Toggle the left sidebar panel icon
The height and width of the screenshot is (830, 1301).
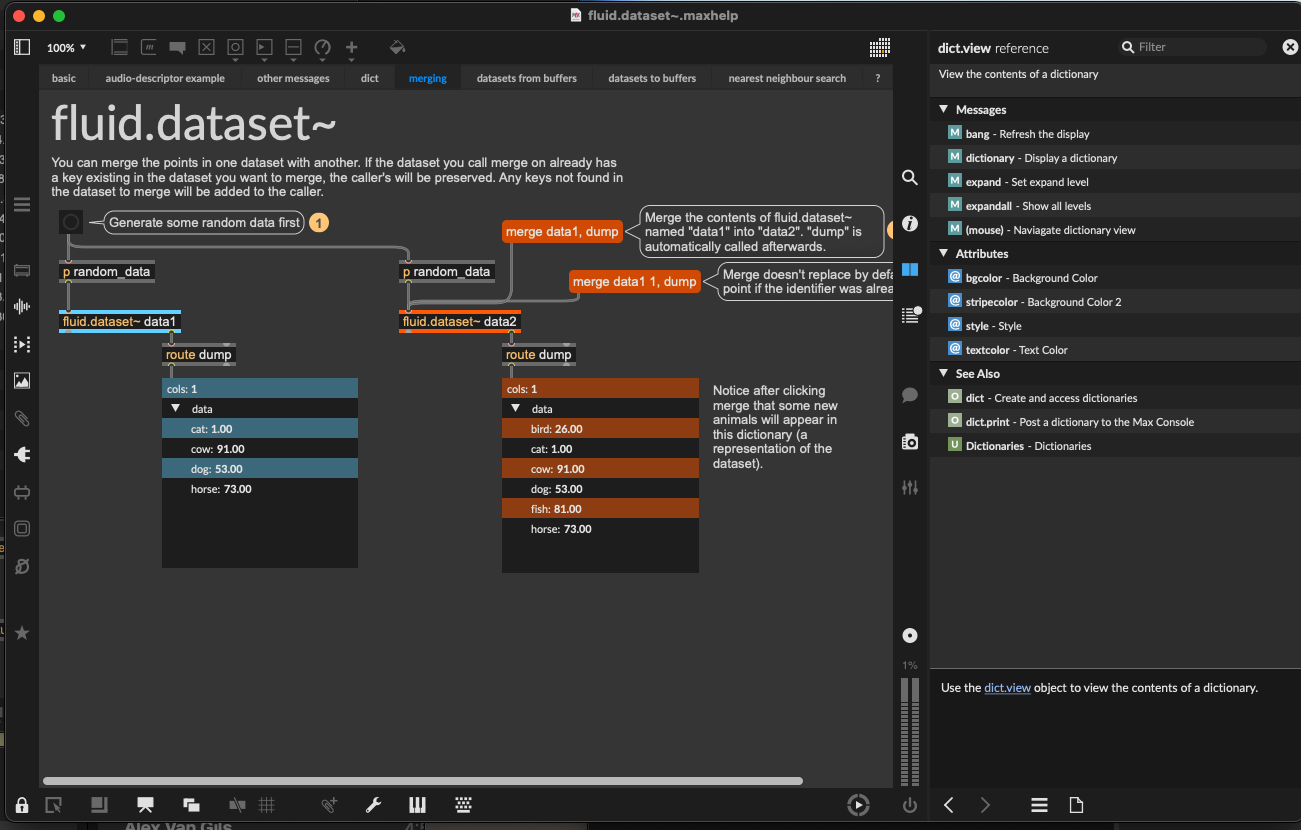(x=22, y=47)
